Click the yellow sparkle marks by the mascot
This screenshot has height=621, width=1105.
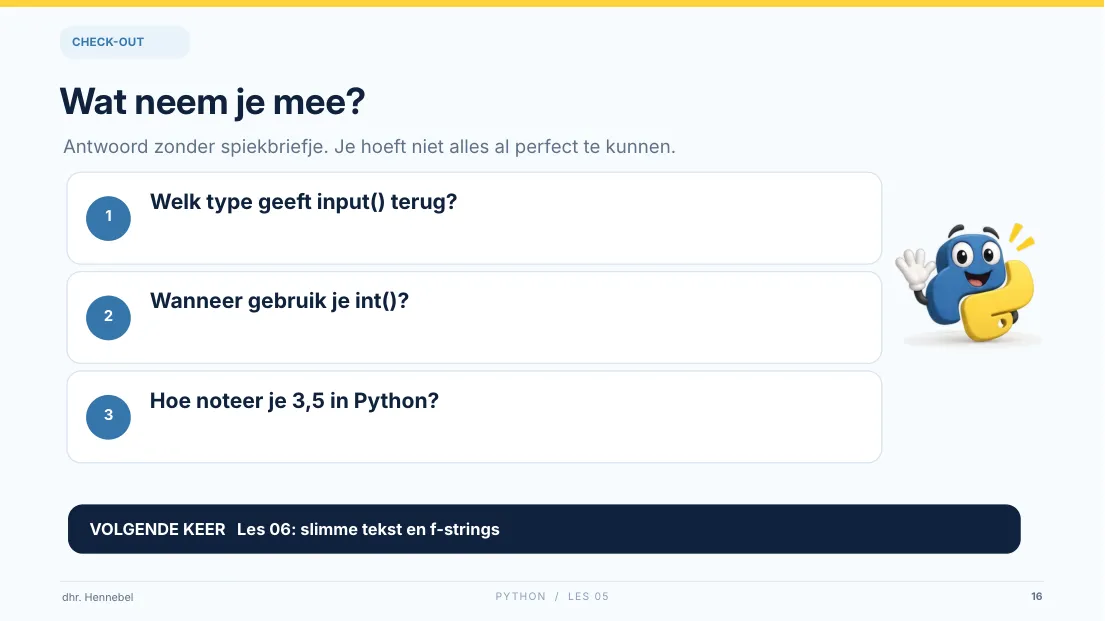pyautogui.click(x=1020, y=236)
